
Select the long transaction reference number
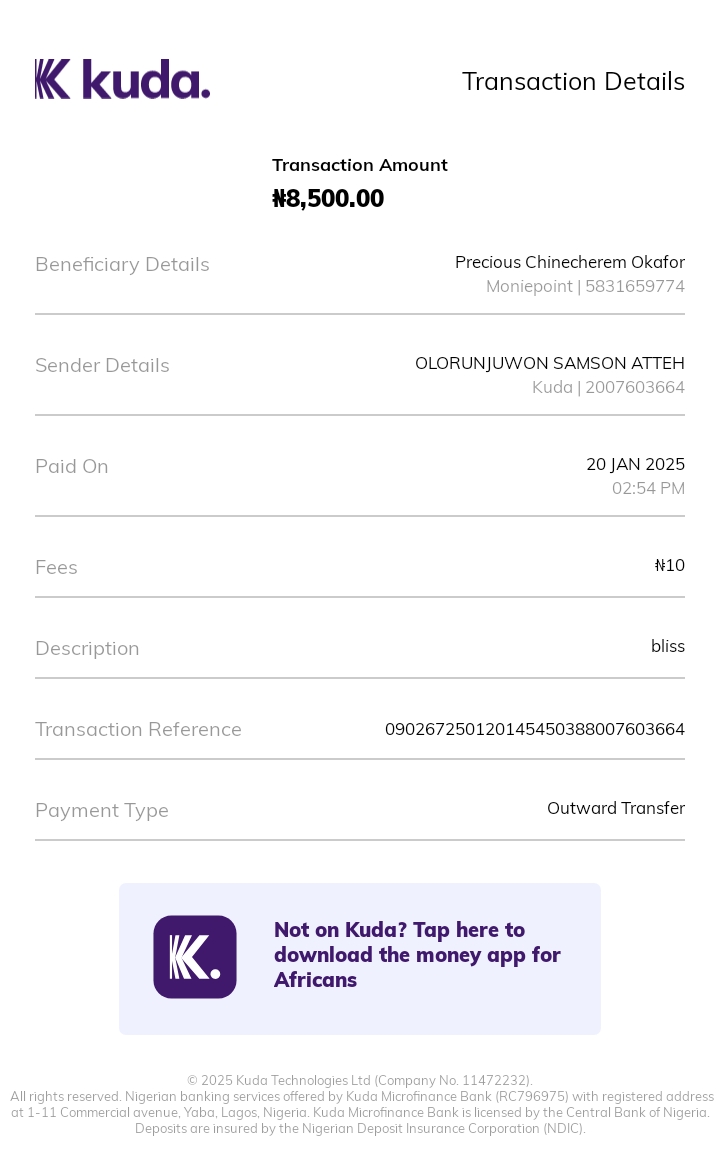point(535,729)
